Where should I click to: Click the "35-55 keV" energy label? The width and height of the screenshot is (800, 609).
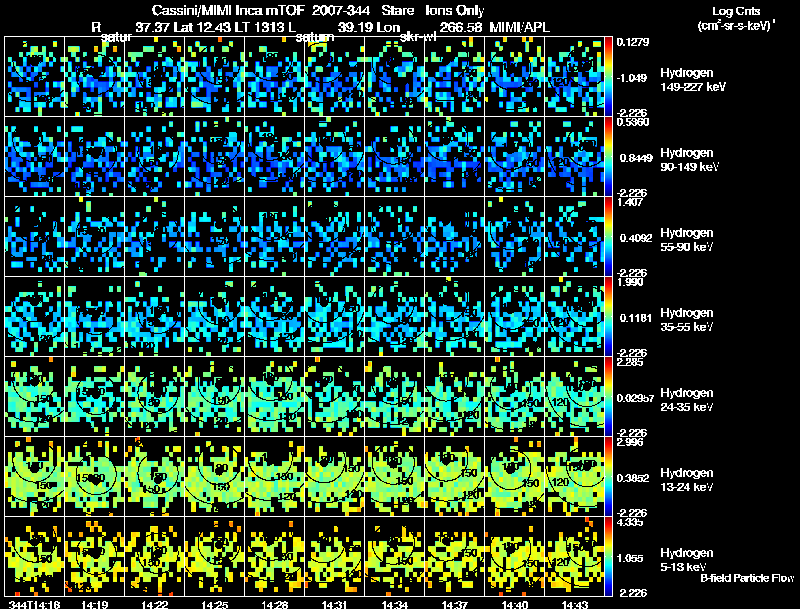(x=686, y=327)
